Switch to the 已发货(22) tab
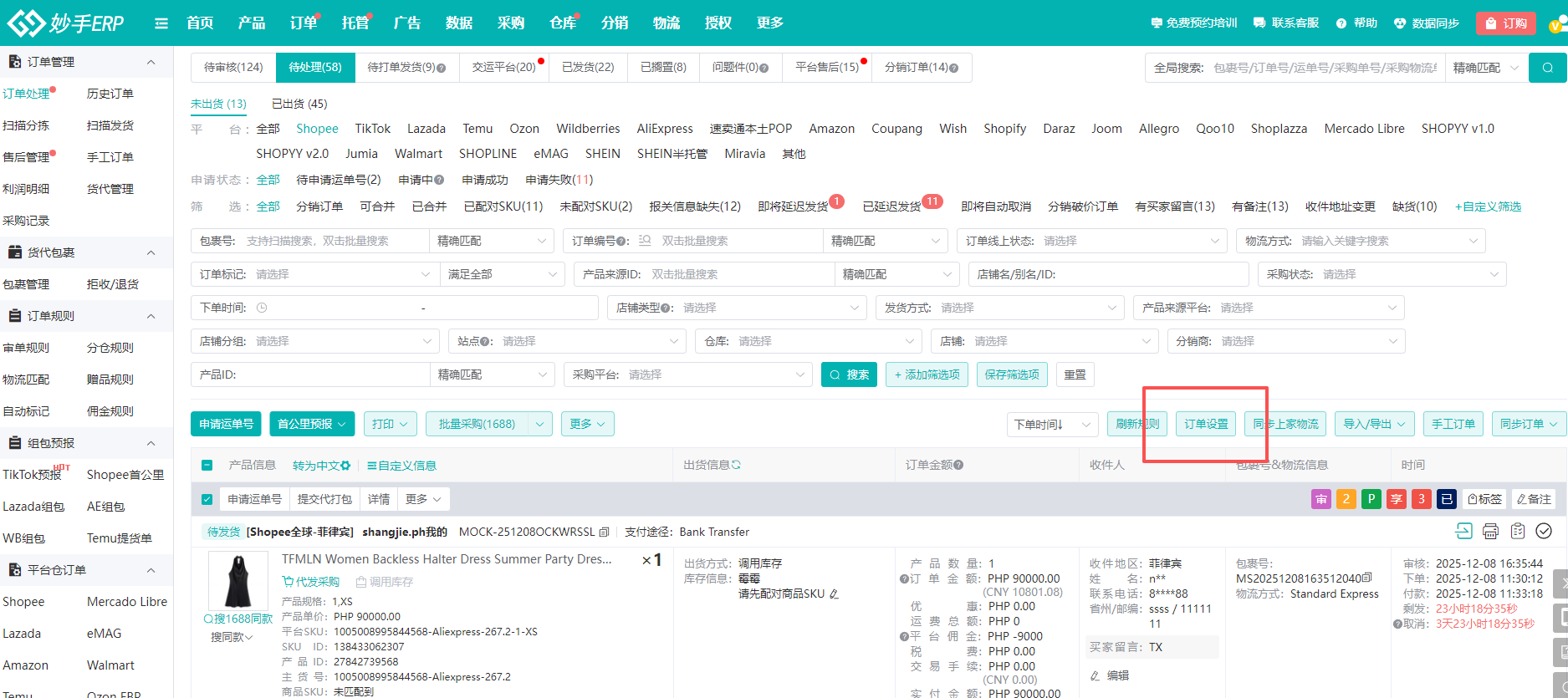This screenshot has height=698, width=1568. pyautogui.click(x=588, y=67)
